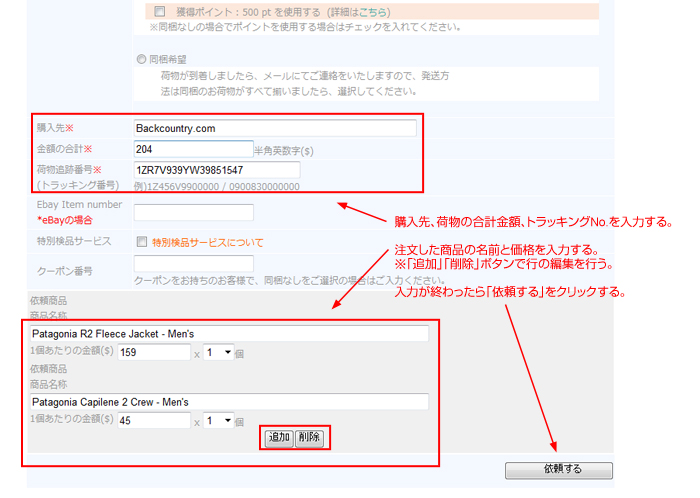Click the Patagonia Capilene 2 Crew name field
This screenshot has width=700, height=498.
click(x=228, y=401)
